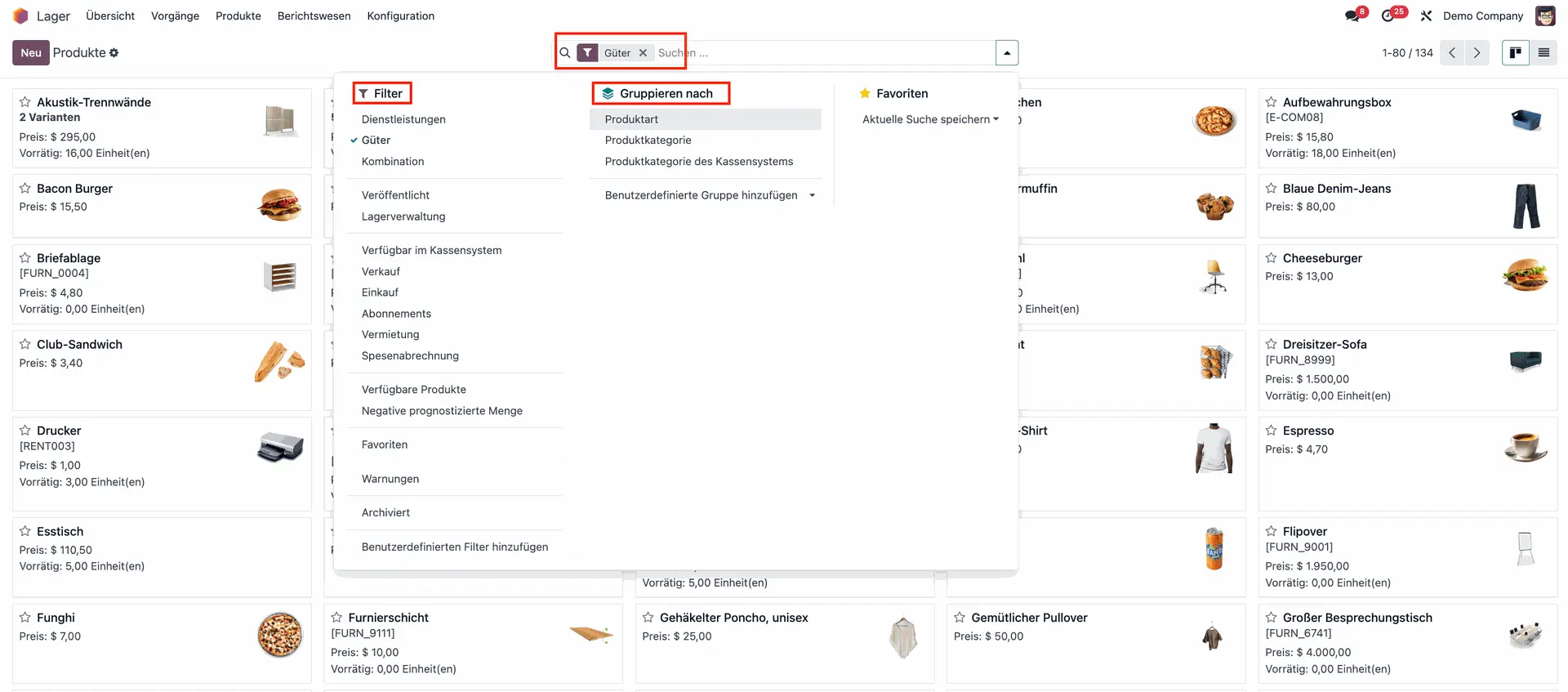The image size is (1568, 692).
Task: Click Benutzerdefinierten Filter hinzufügen
Action: click(455, 547)
